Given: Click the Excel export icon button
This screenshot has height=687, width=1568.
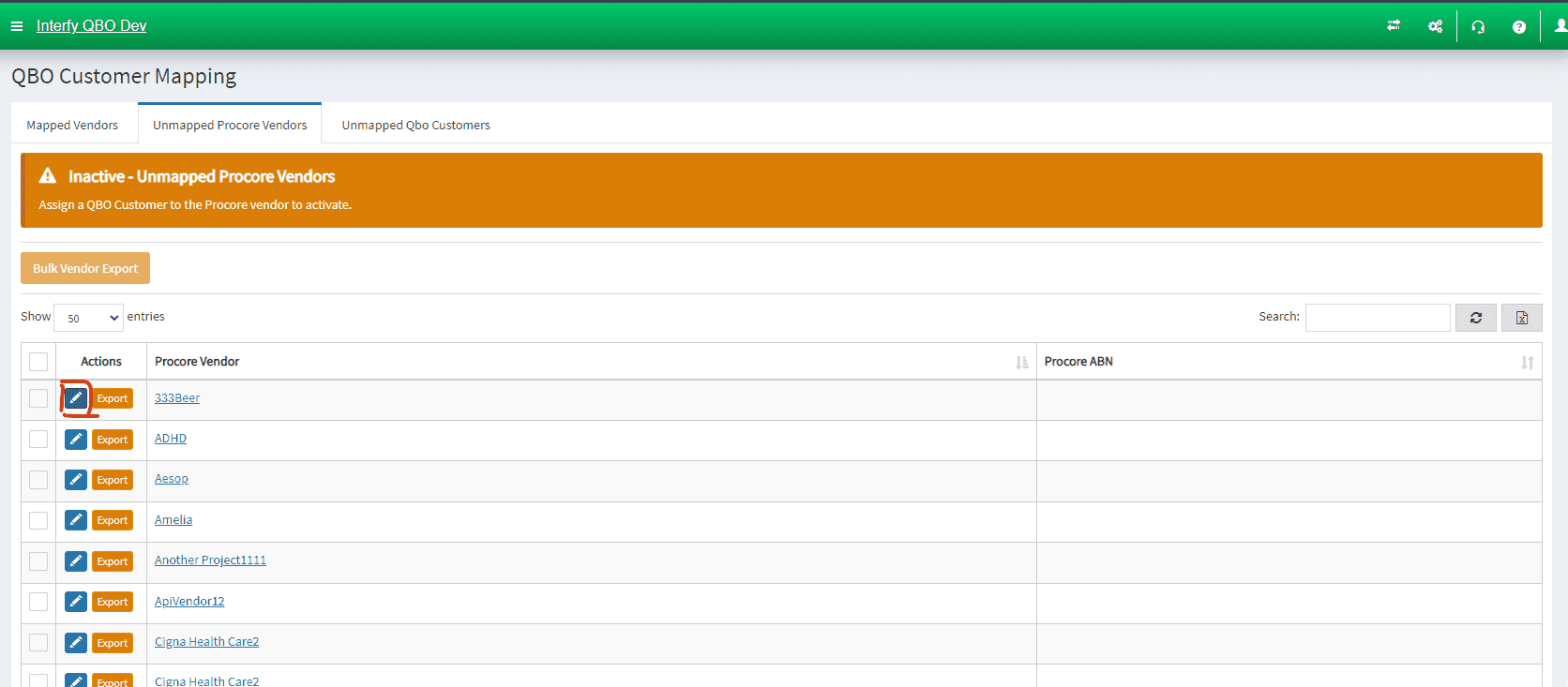Looking at the screenshot, I should point(1521,318).
